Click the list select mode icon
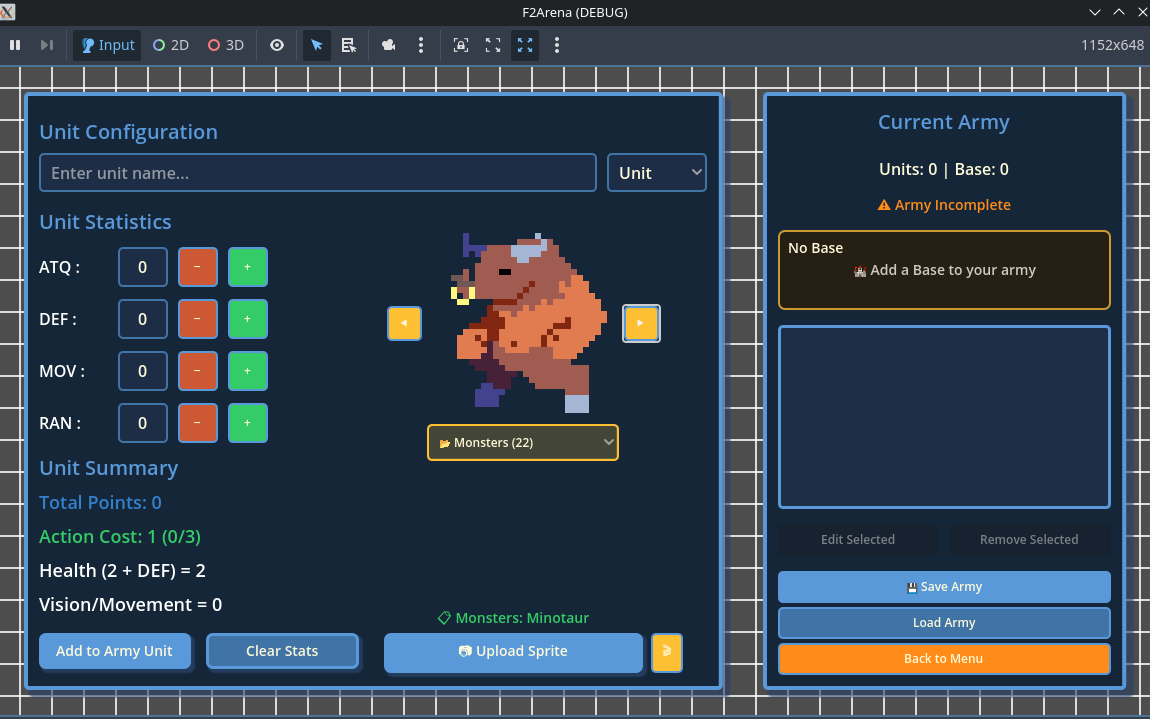This screenshot has height=720, width=1150. pyautogui.click(x=349, y=45)
